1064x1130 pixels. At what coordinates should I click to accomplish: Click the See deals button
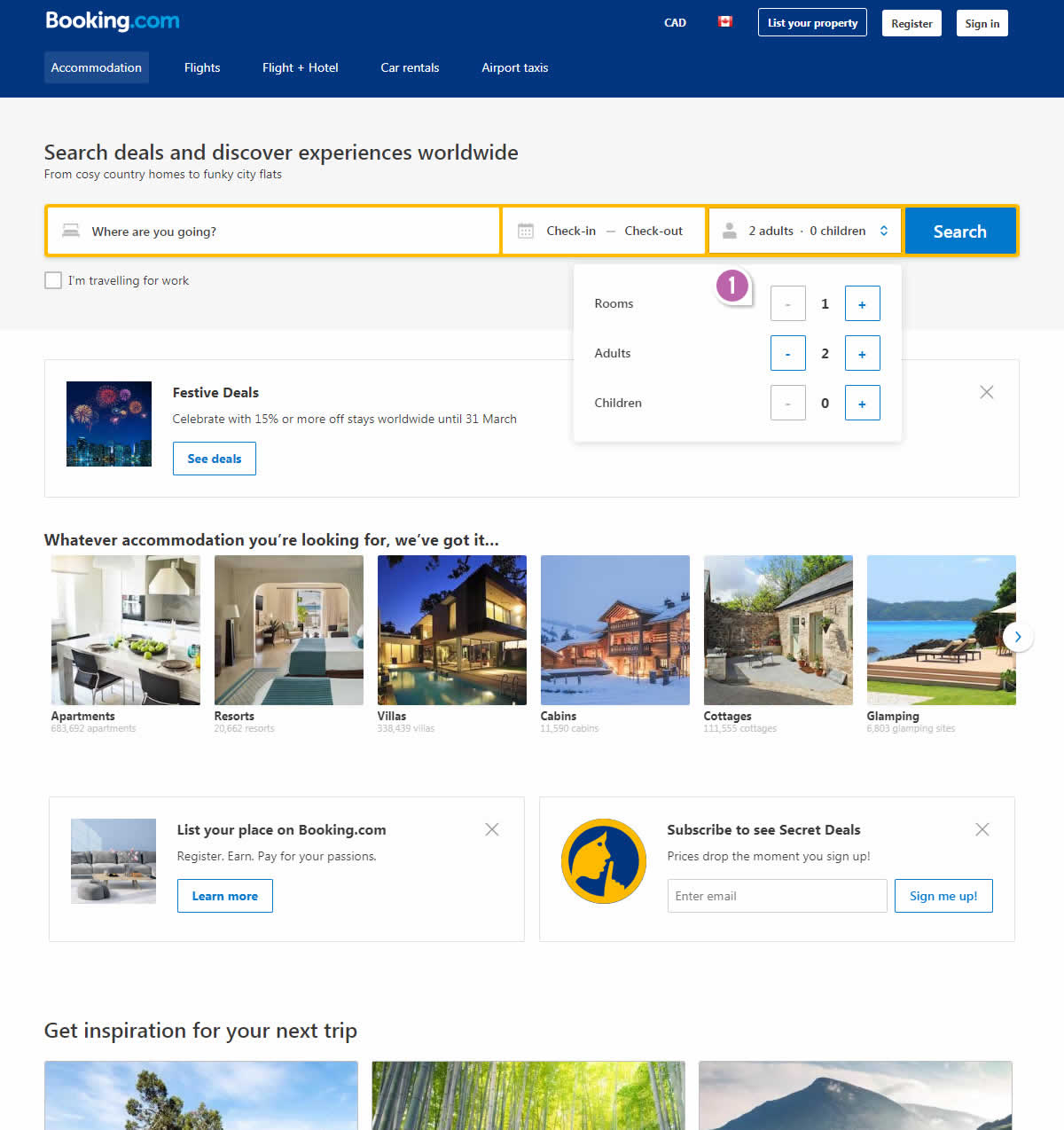tap(214, 459)
